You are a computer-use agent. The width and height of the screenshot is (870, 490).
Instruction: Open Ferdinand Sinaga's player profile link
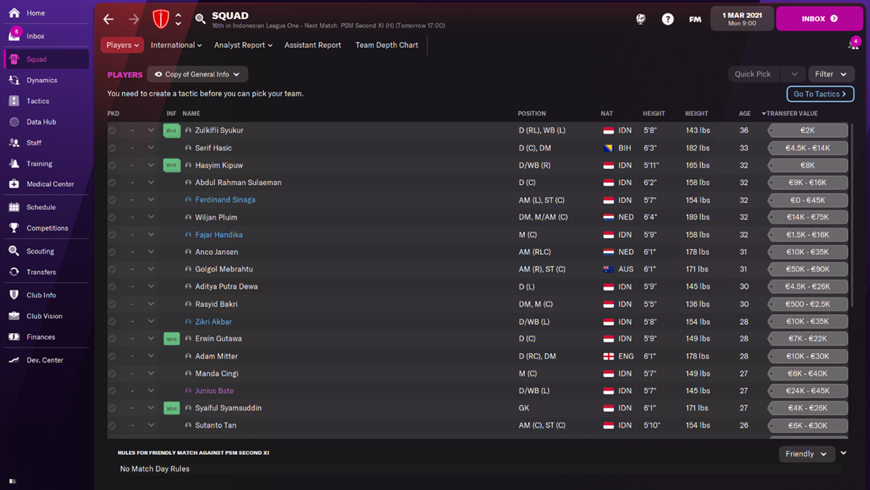pos(225,200)
